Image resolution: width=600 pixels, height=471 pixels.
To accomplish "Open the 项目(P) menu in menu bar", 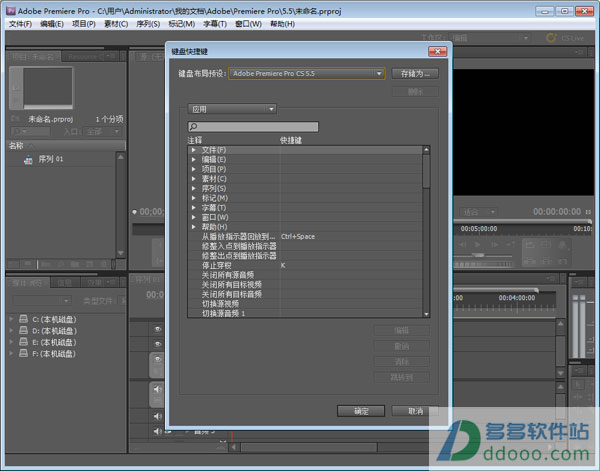I will pos(84,24).
